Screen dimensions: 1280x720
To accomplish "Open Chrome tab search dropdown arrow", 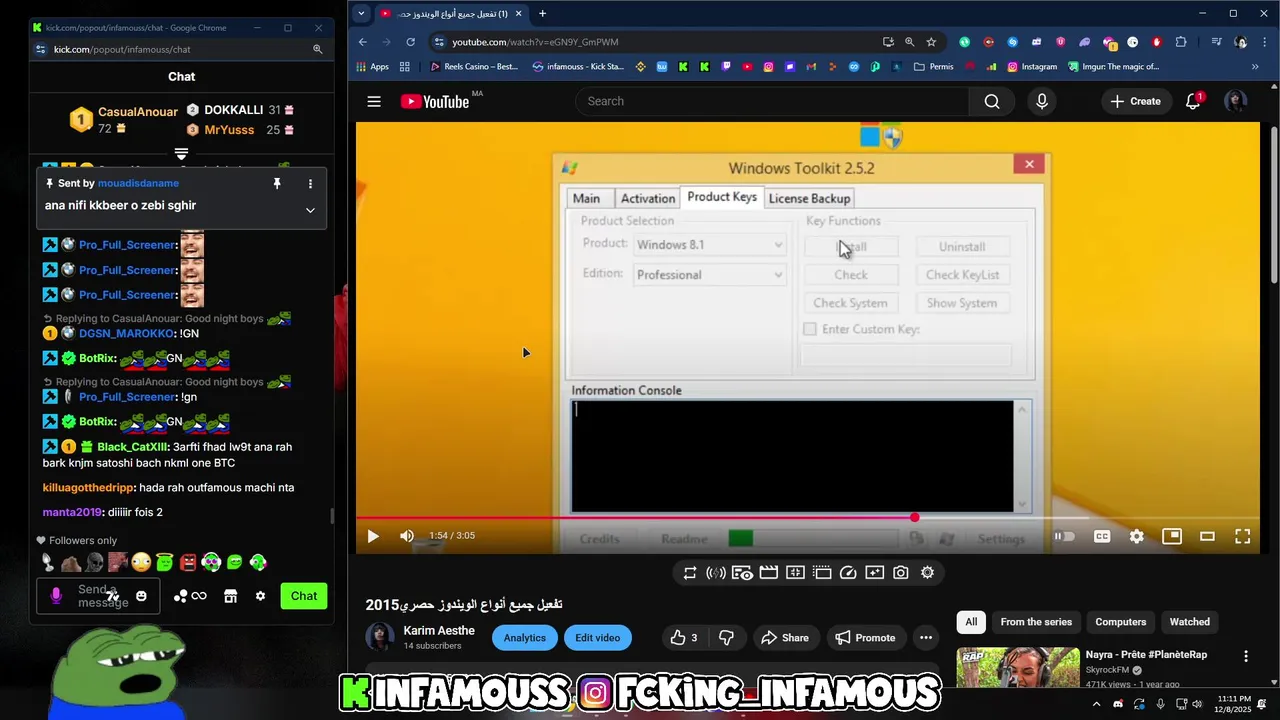I will [x=361, y=14].
